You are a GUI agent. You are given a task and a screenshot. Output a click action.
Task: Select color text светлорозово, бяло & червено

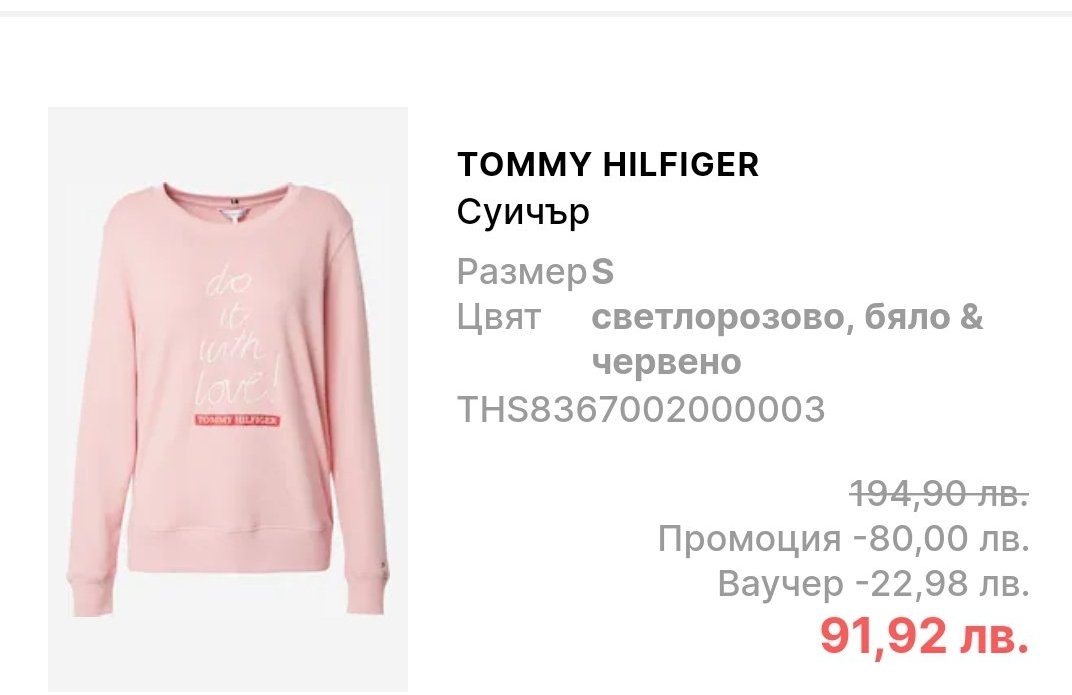click(787, 339)
